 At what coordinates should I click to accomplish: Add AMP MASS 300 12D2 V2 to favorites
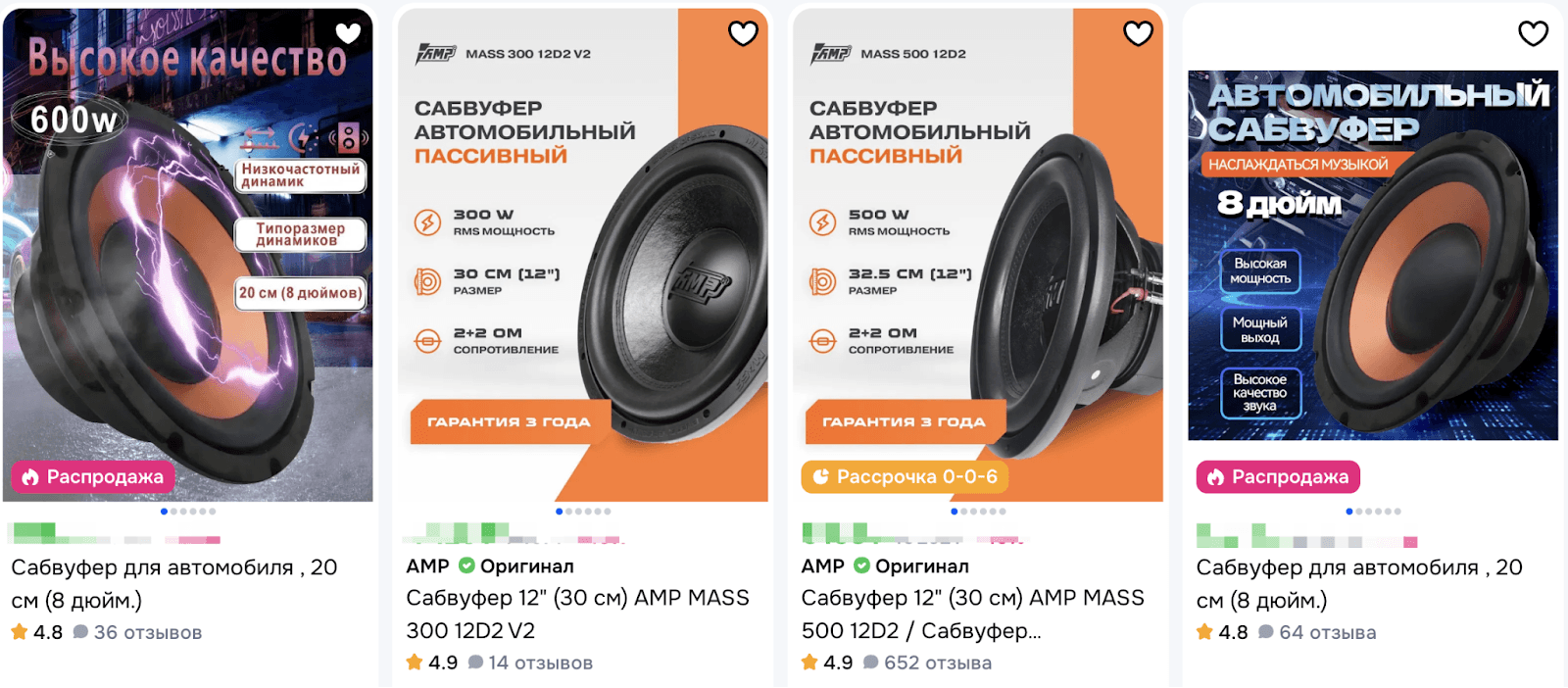coord(744,33)
